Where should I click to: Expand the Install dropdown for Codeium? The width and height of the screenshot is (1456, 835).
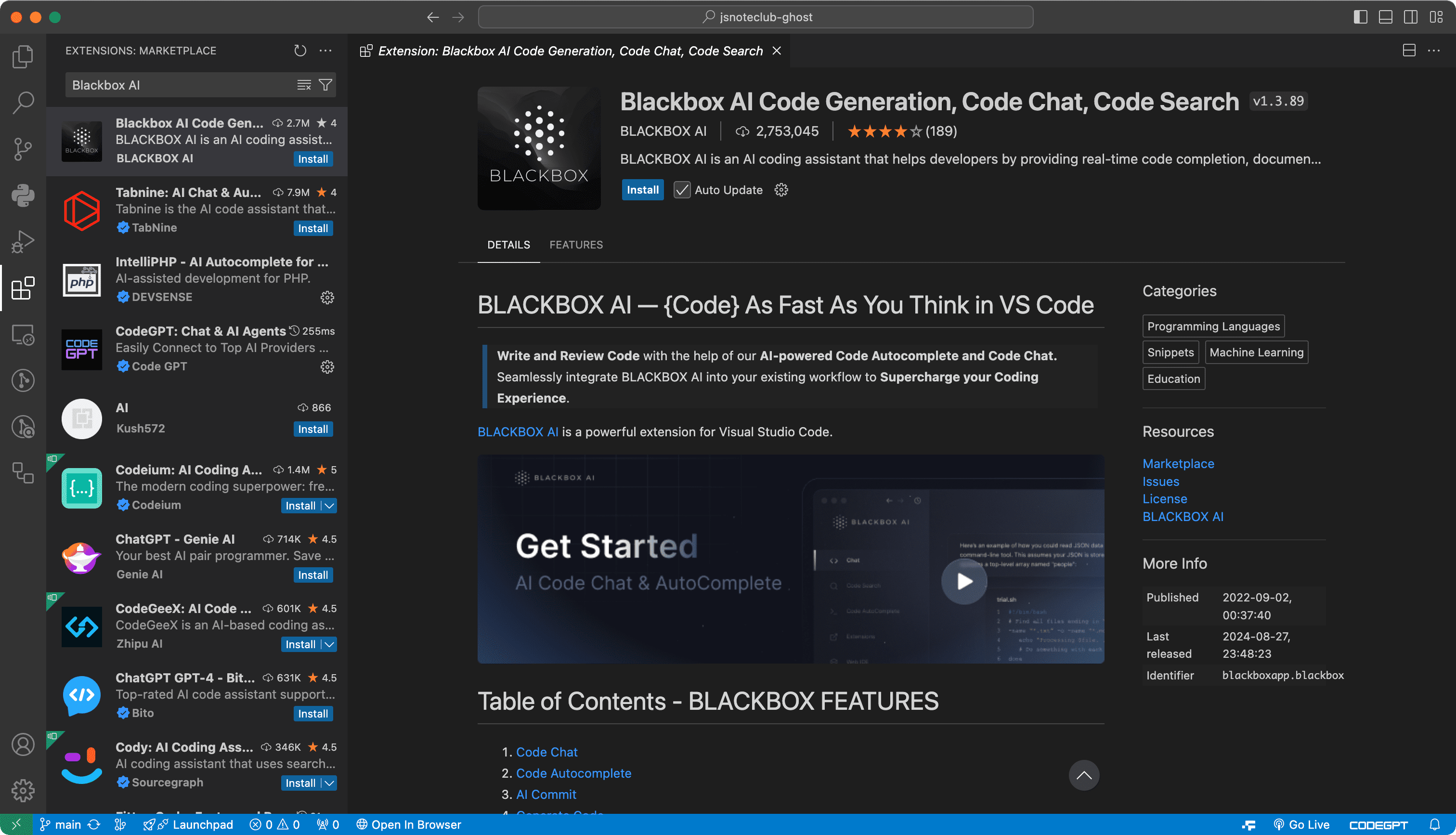click(x=328, y=505)
